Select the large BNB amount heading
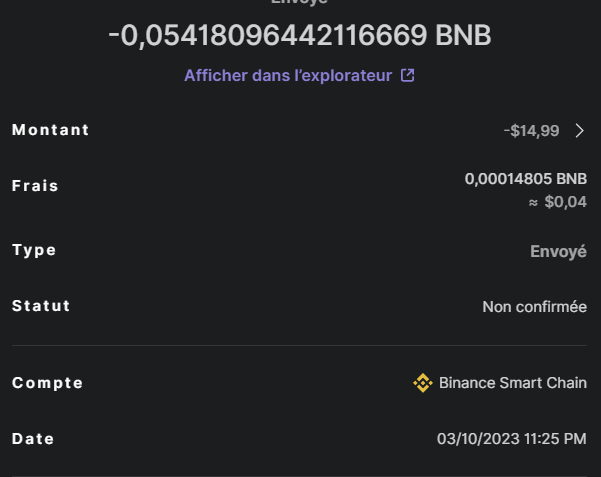Screen dimensions: 601x477 [x=300, y=35]
